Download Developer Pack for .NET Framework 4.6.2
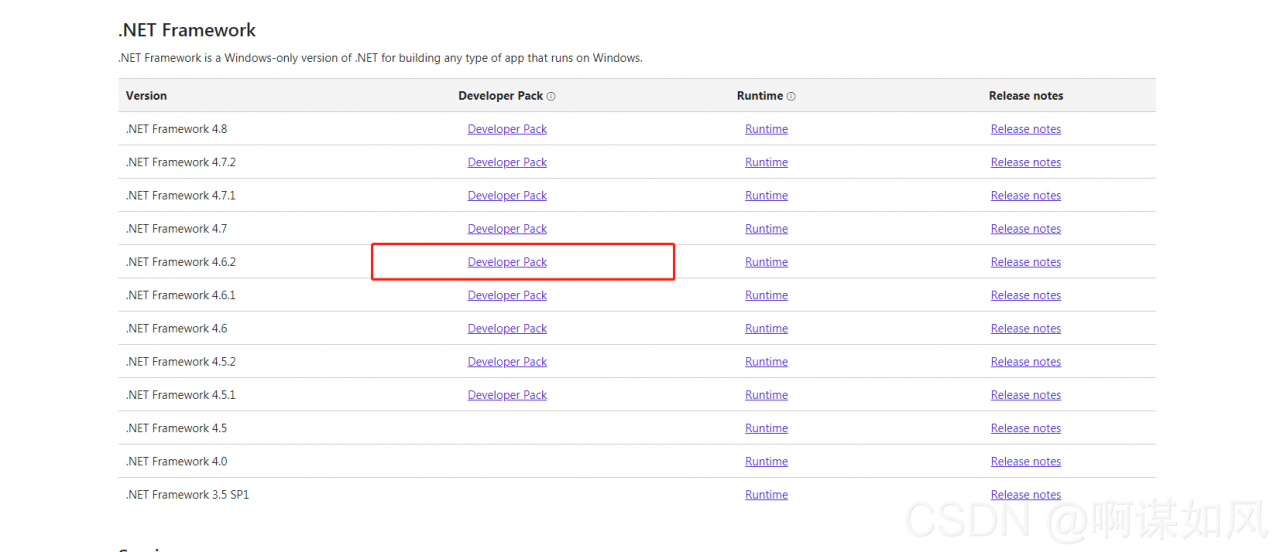1280x552 pixels. pos(507,262)
